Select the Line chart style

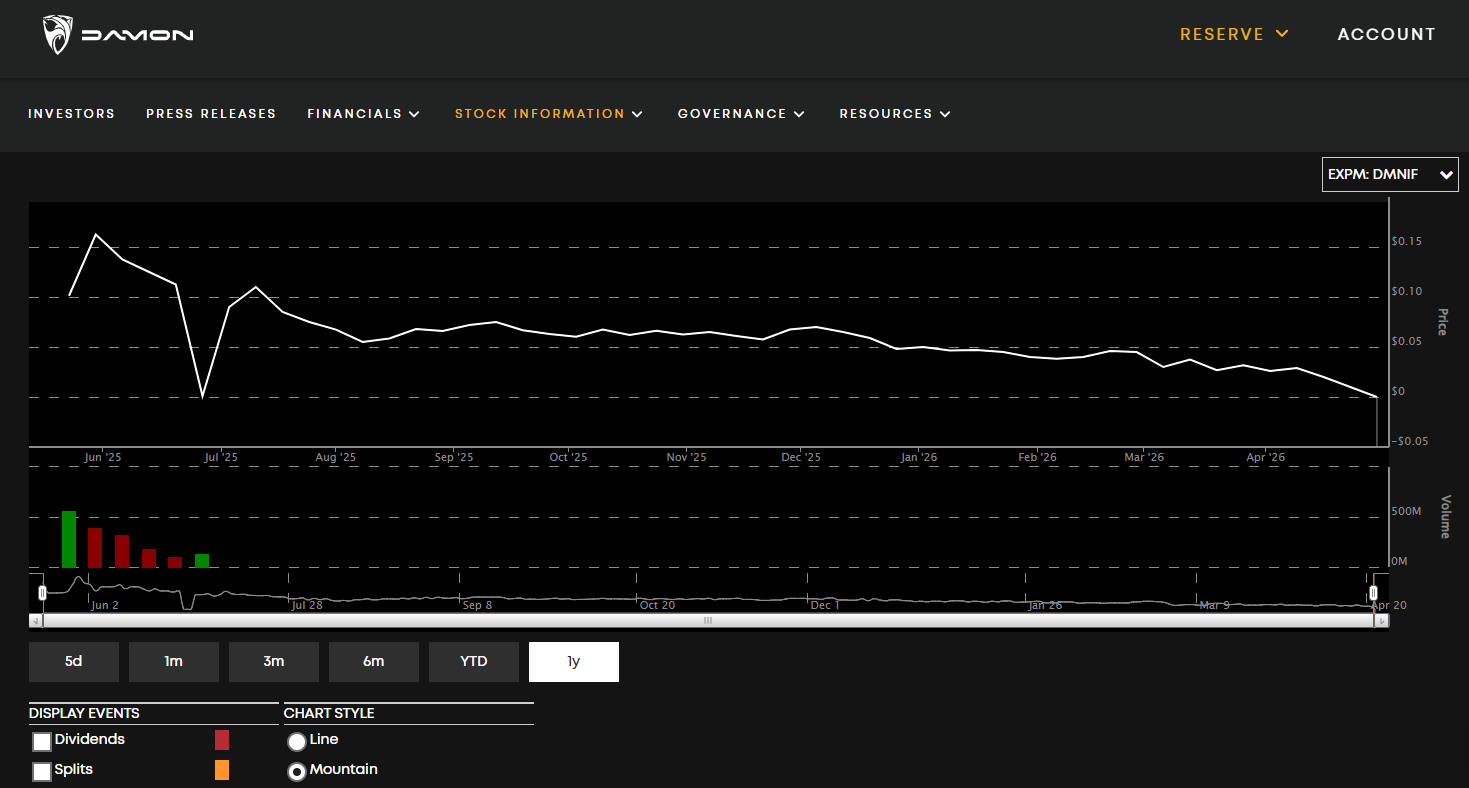point(297,741)
